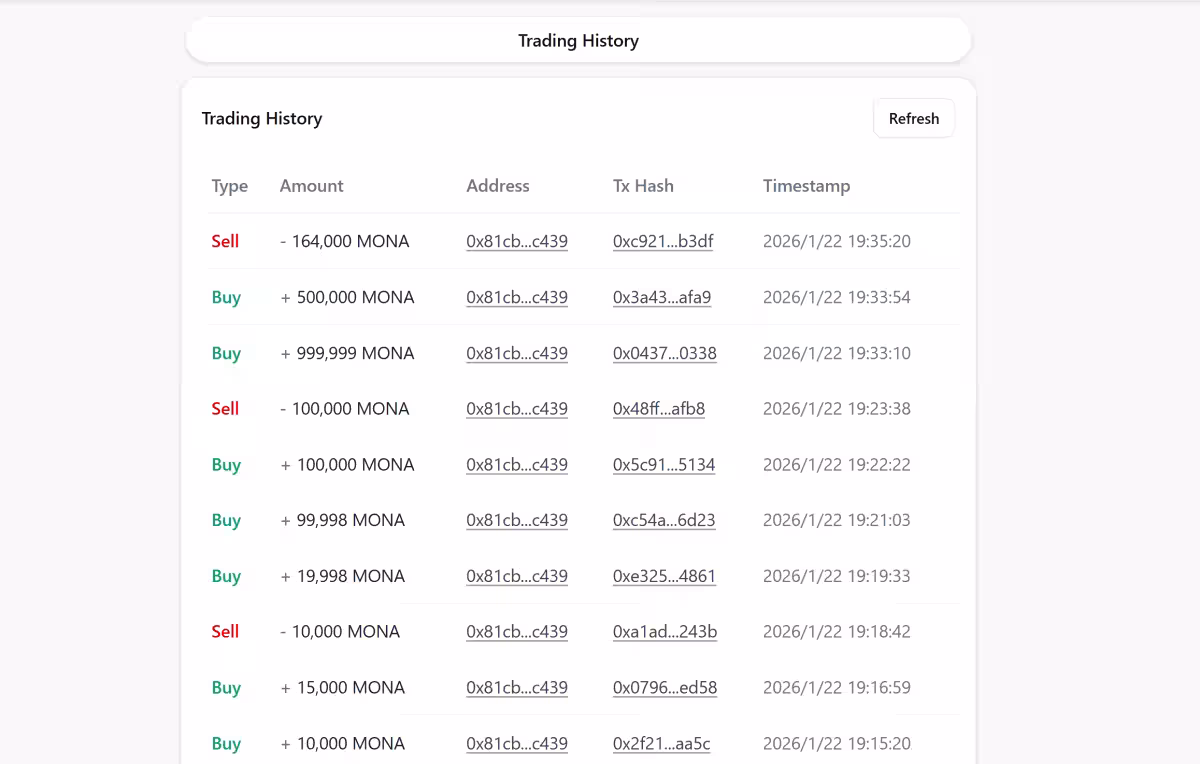Open address link in the 164,000 MONA sell row
This screenshot has width=1200, height=764.
click(x=516, y=241)
